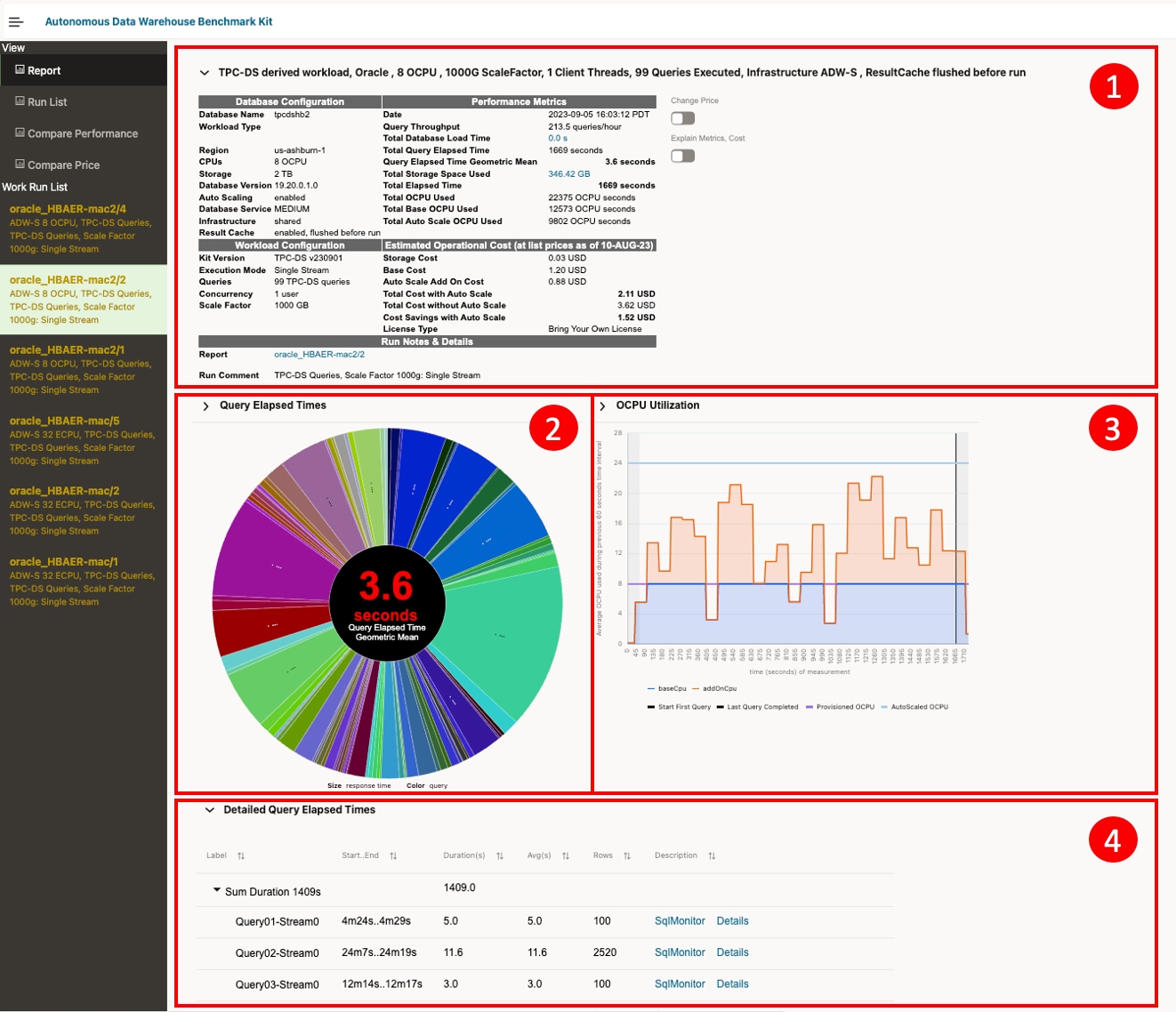Viewport: 1176px width, 1012px height.
Task: Click the Query02-Stream0 row label
Action: [x=277, y=953]
